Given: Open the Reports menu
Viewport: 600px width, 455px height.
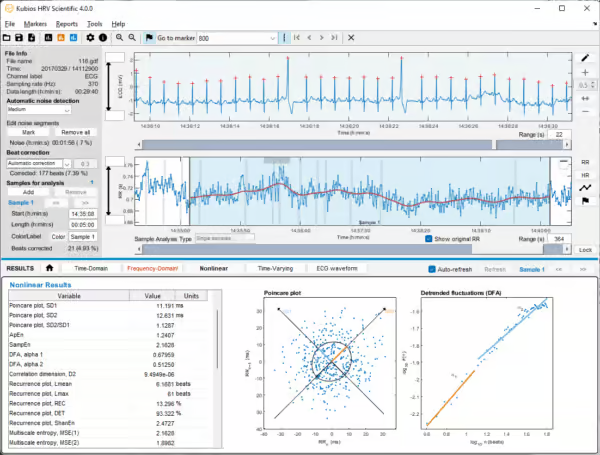Looking at the screenshot, I should coord(67,22).
